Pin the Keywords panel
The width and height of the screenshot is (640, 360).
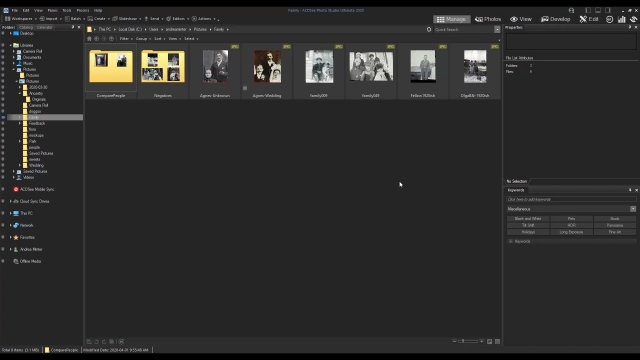coord(630,190)
